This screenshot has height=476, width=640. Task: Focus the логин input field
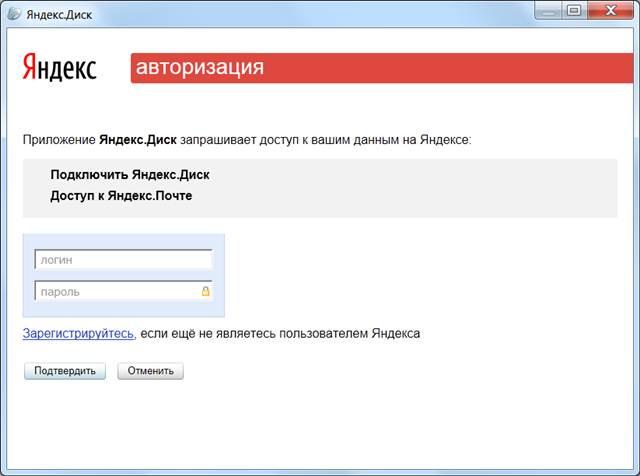coord(123,260)
